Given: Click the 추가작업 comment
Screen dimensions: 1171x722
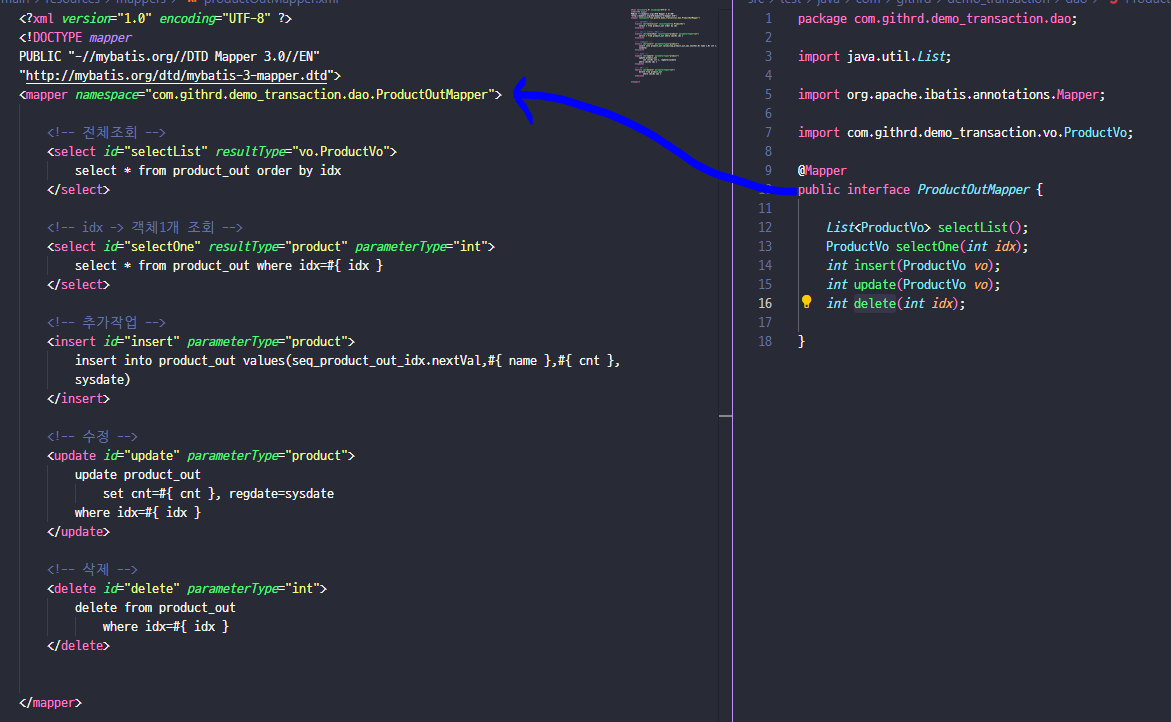Looking at the screenshot, I should click(106, 322).
